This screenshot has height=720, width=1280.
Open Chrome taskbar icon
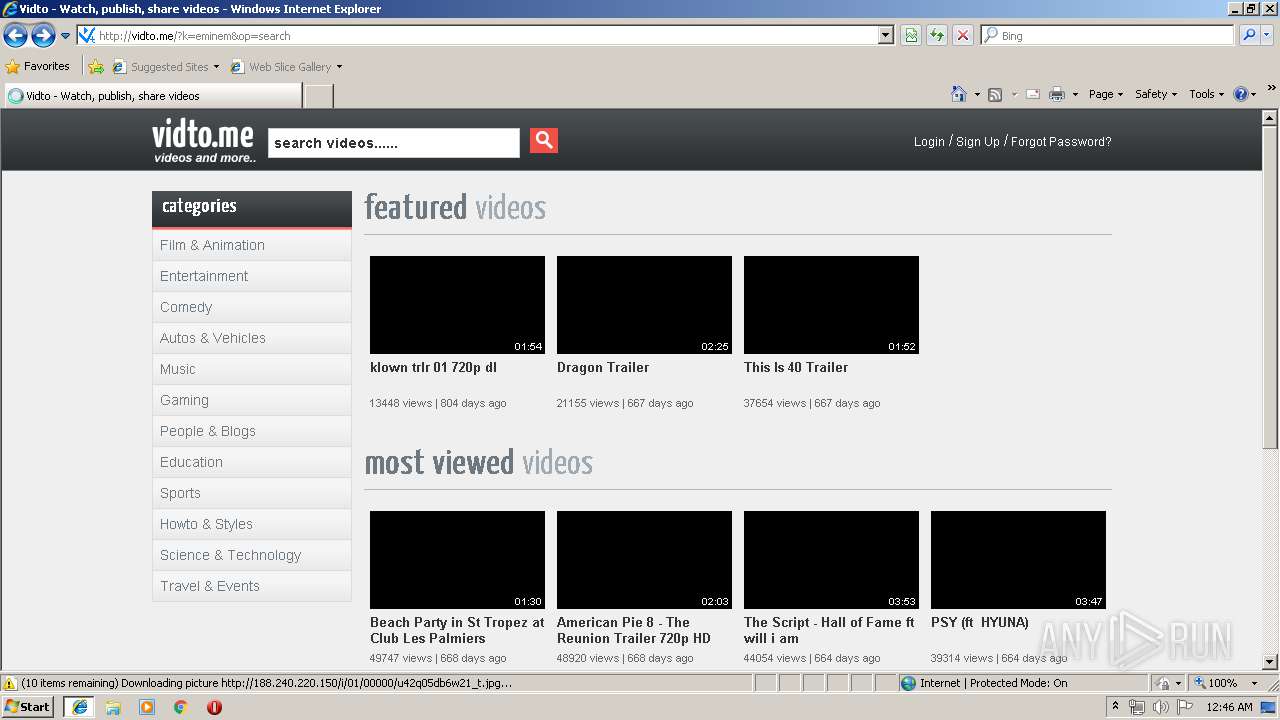coord(181,707)
